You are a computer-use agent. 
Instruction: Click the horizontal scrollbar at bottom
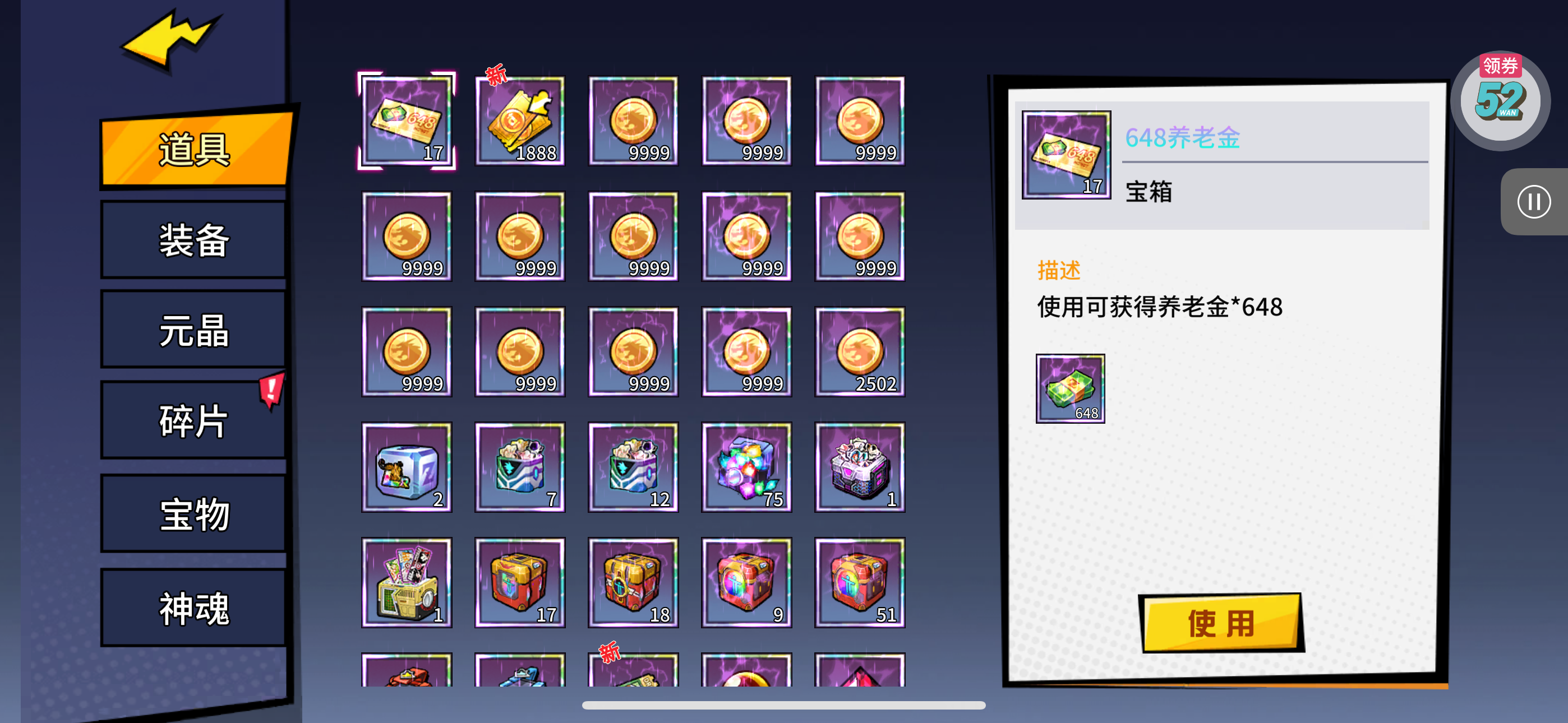(783, 705)
